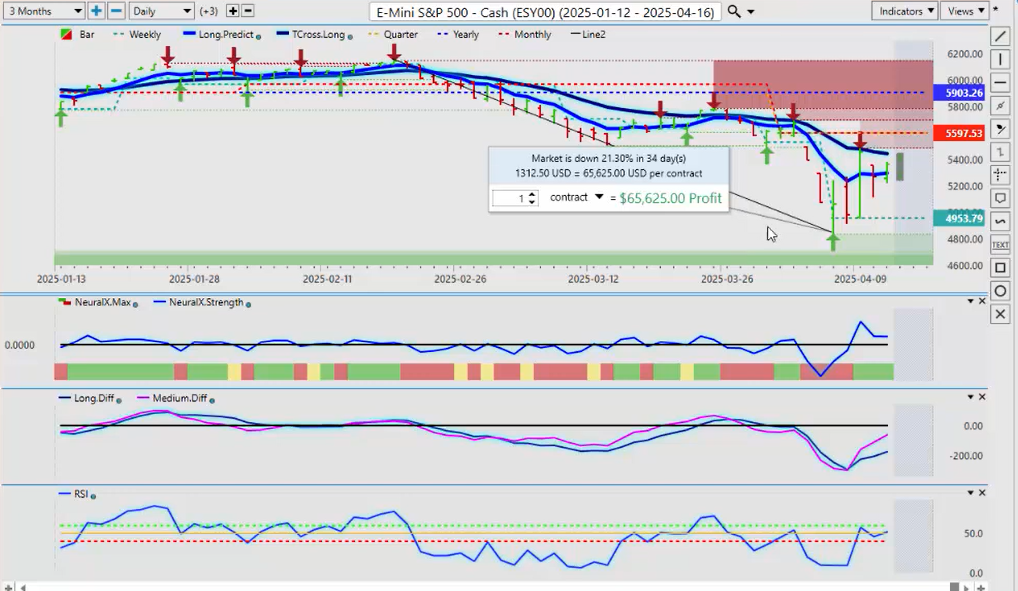1018x591 pixels.
Task: Add a comment callout annotation
Action: (1000, 198)
